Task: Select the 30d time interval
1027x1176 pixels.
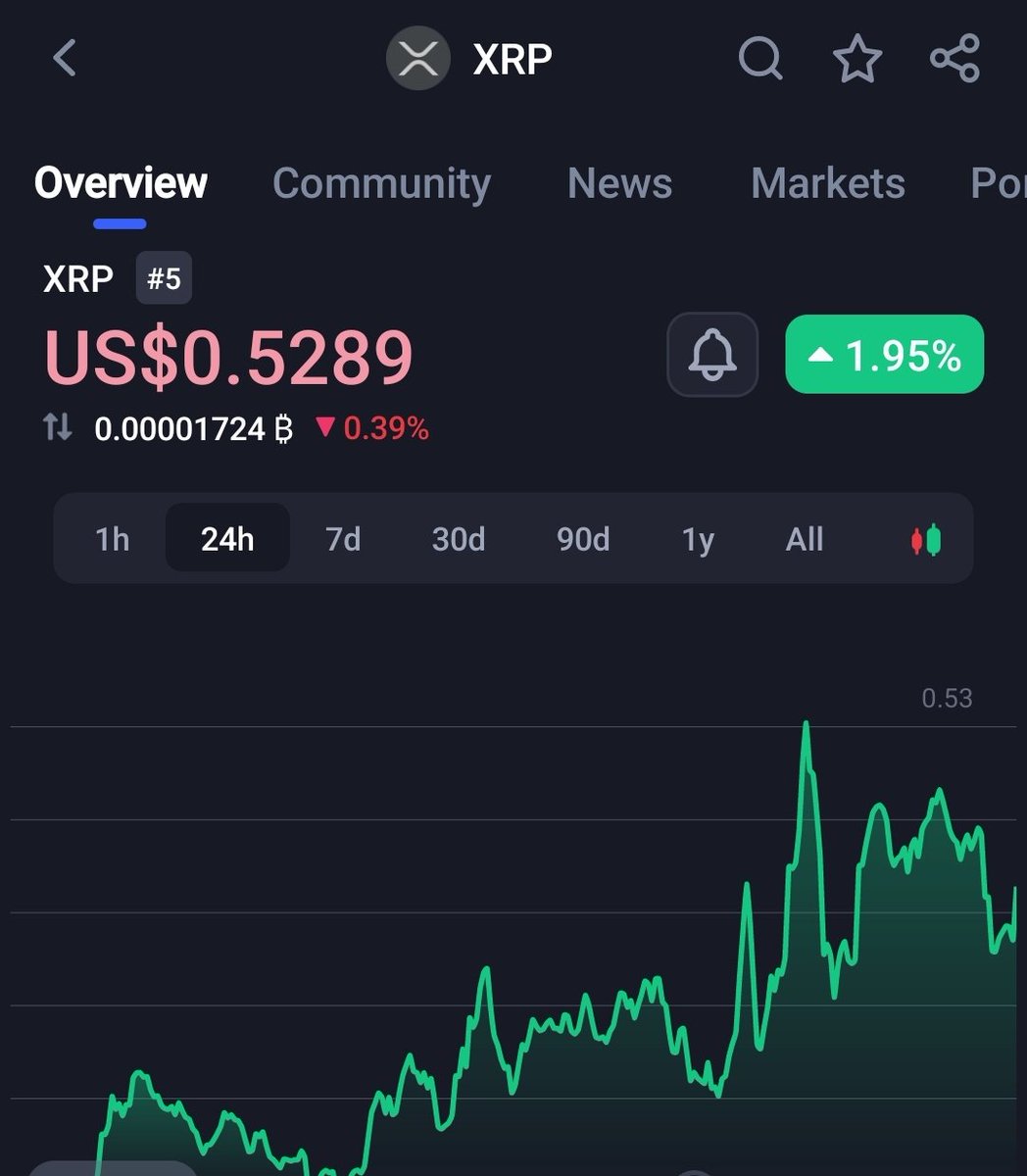Action: (458, 538)
